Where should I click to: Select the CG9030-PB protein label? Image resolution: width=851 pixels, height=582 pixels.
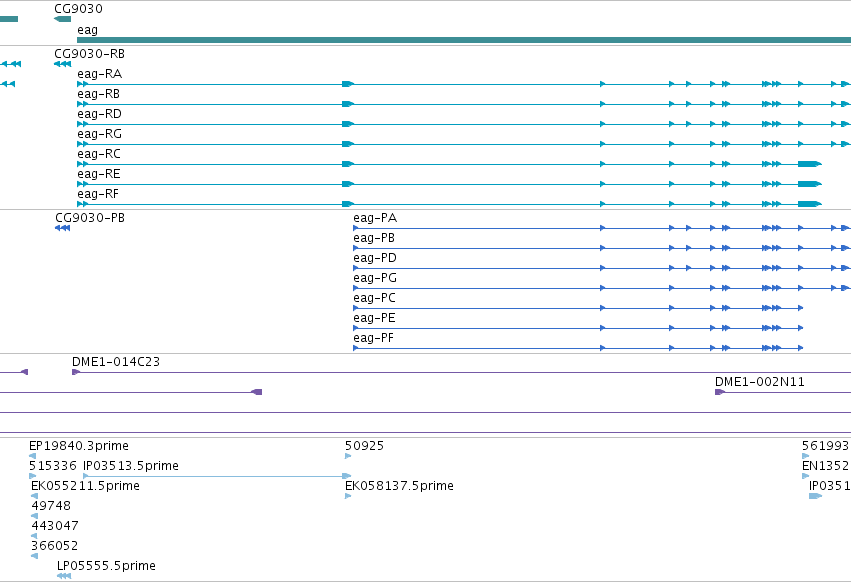pos(90,218)
